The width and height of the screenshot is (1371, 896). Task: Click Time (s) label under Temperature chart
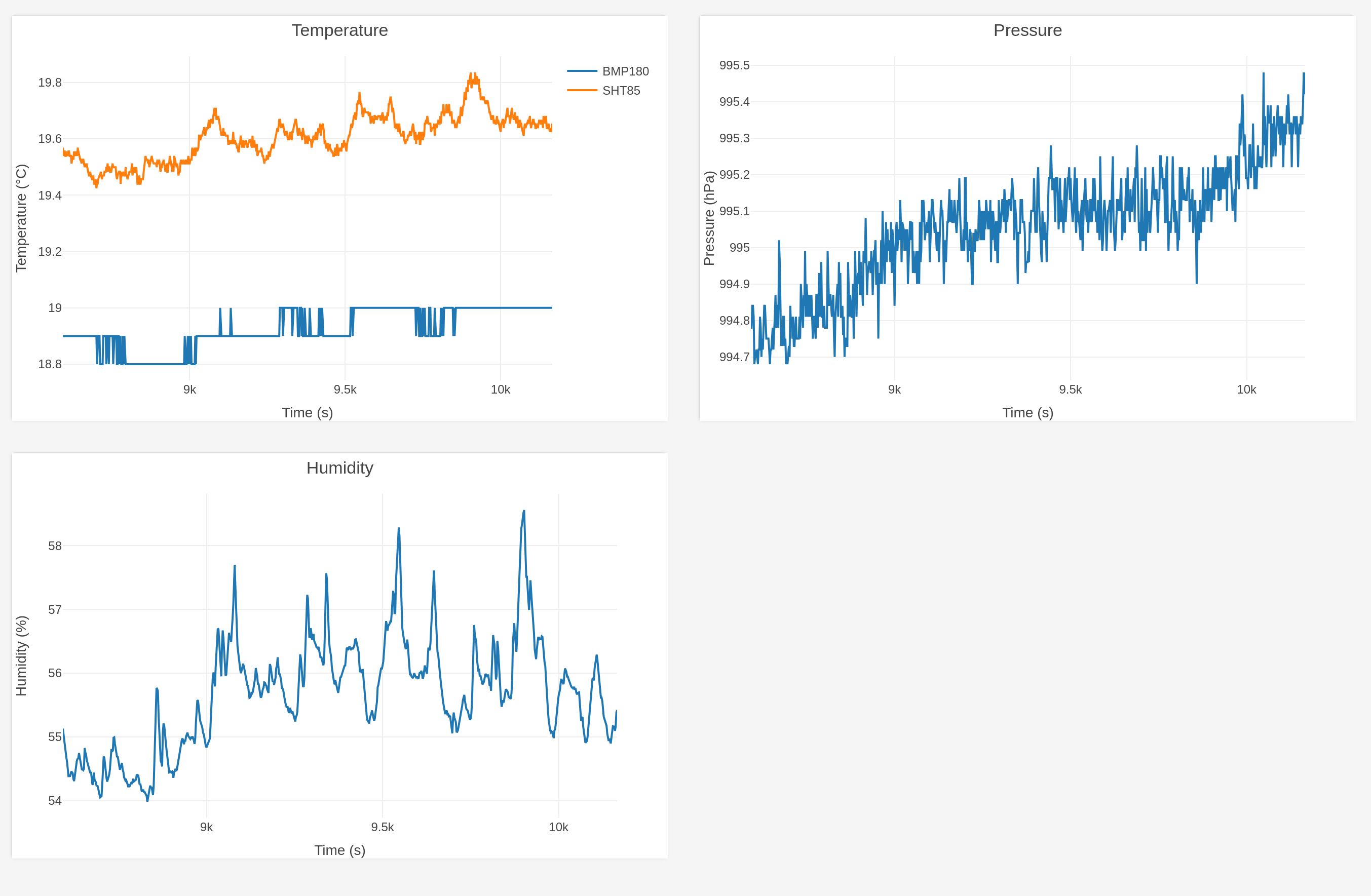point(307,412)
